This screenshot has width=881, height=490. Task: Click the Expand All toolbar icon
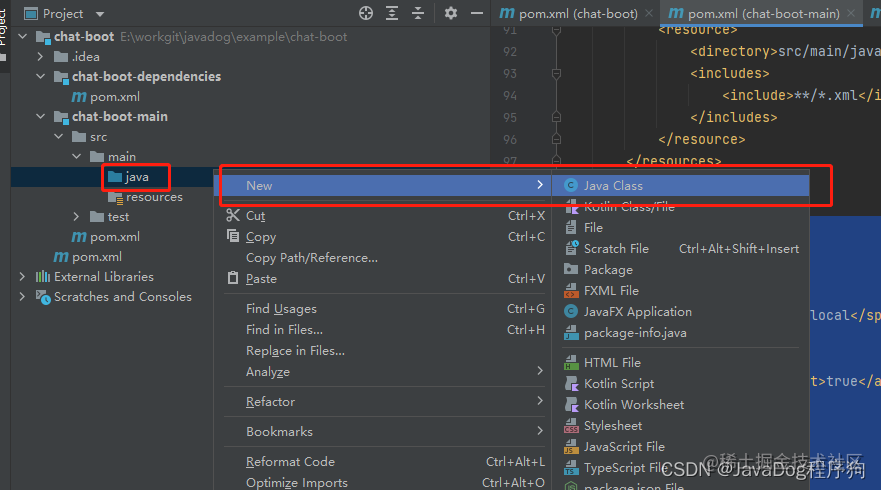pyautogui.click(x=392, y=13)
